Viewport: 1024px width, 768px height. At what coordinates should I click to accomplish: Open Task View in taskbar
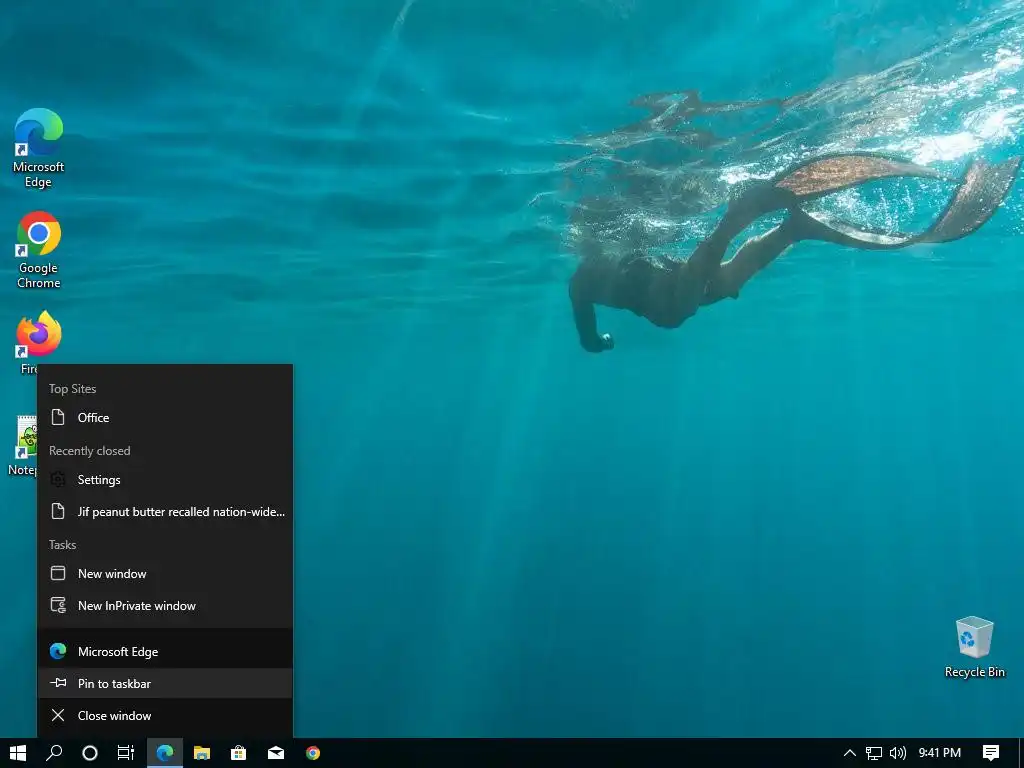pyautogui.click(x=125, y=753)
